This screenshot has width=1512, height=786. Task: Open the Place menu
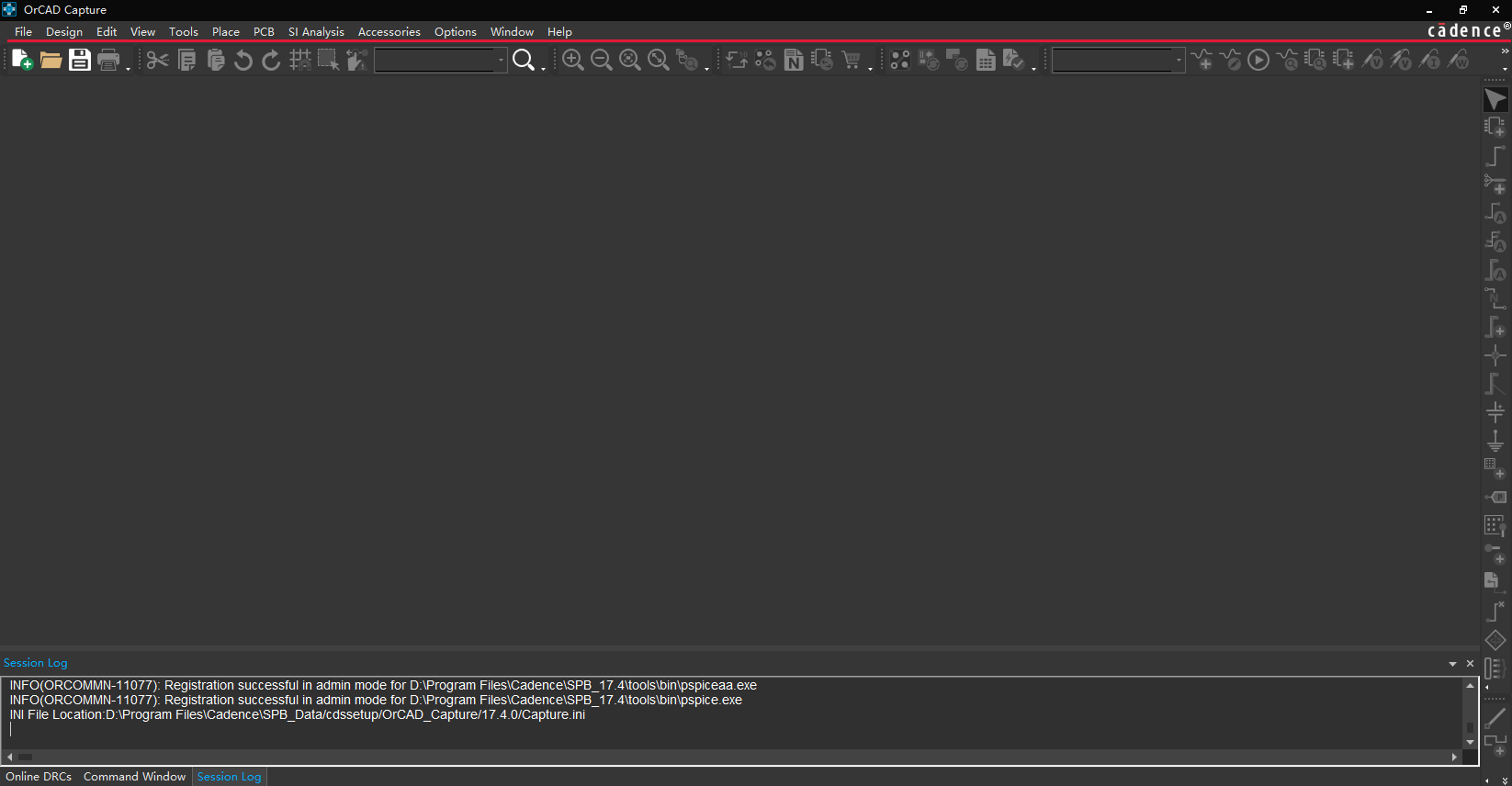(225, 31)
